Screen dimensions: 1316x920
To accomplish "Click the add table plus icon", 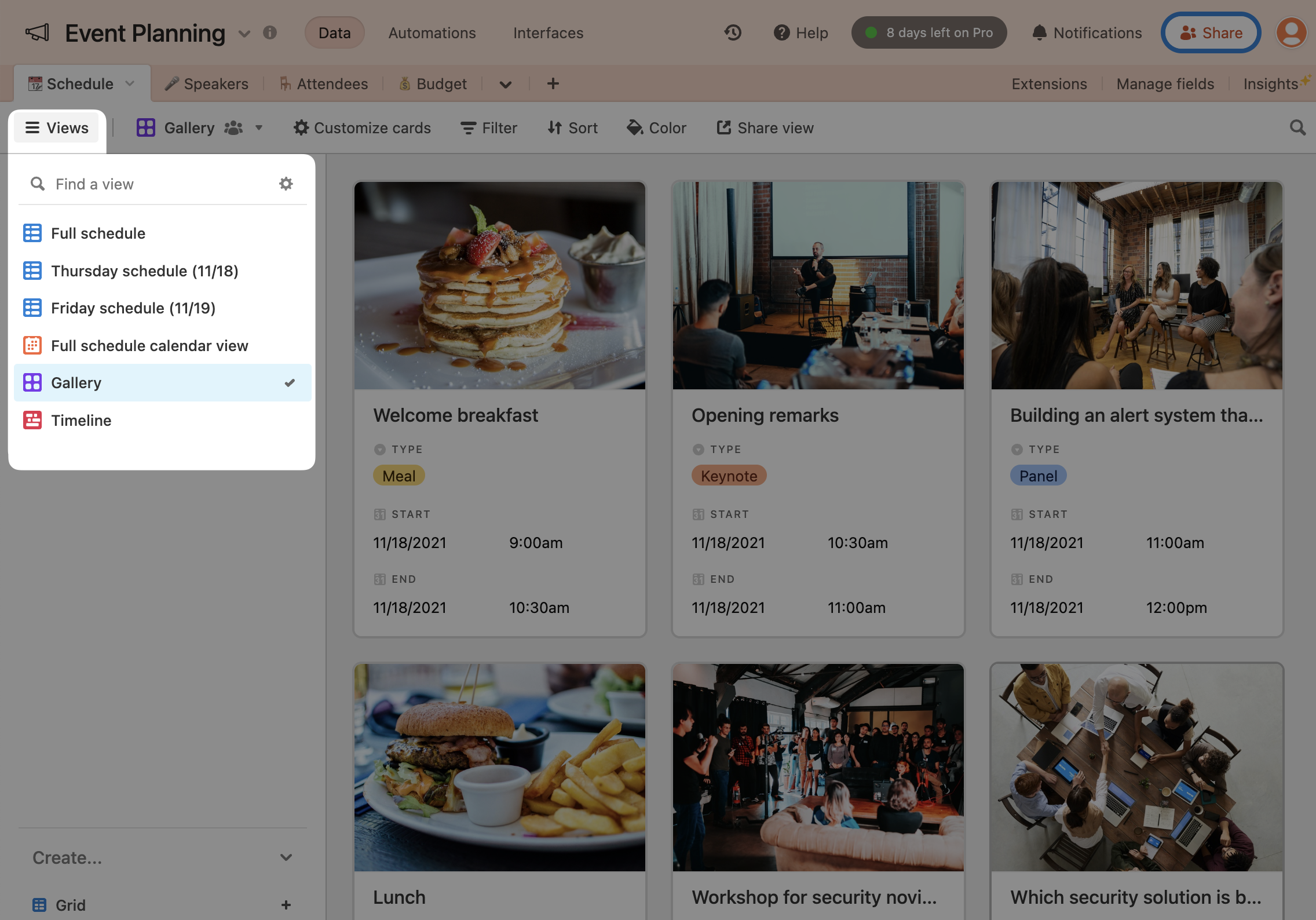I will coord(553,83).
